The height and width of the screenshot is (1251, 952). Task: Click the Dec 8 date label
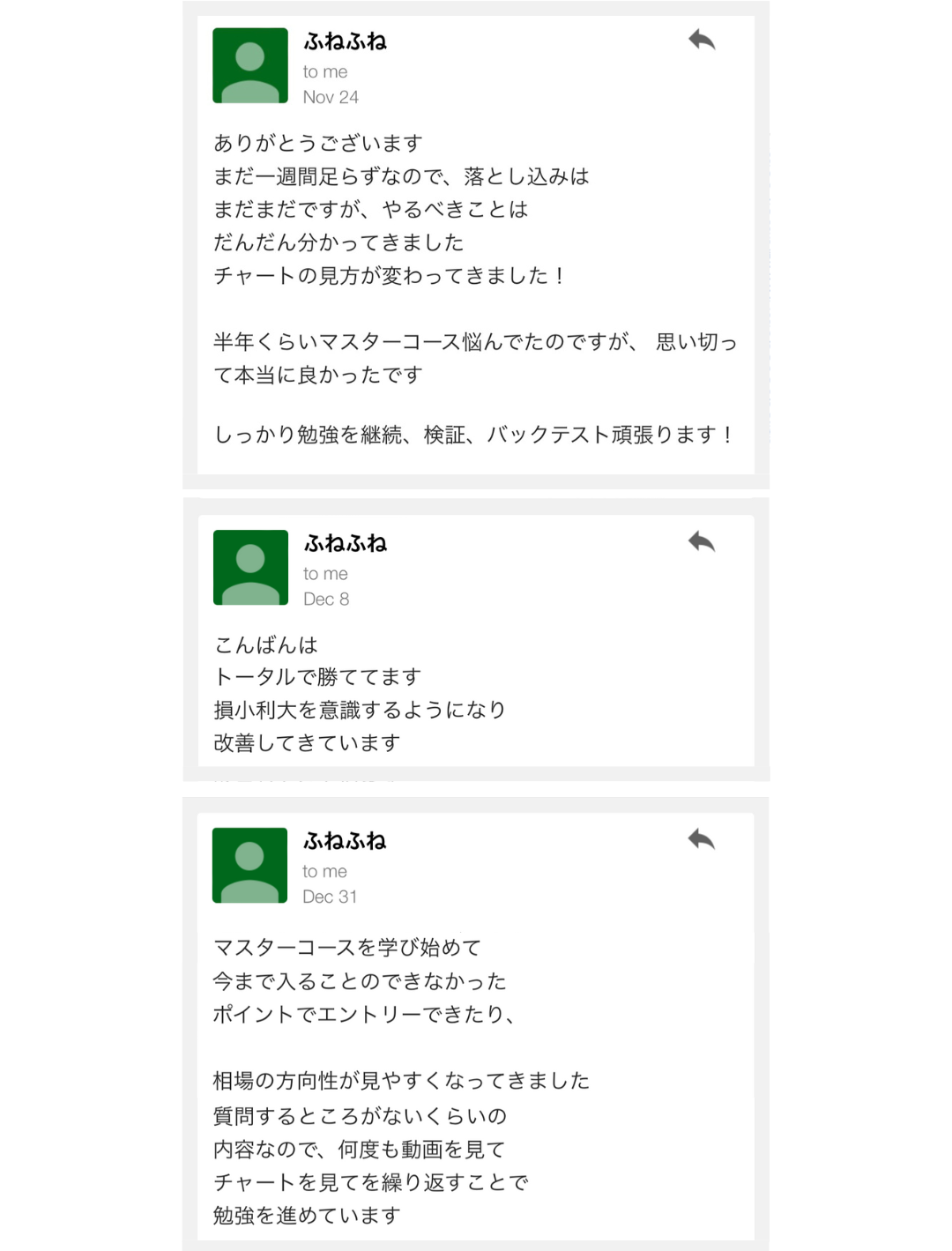click(x=326, y=599)
